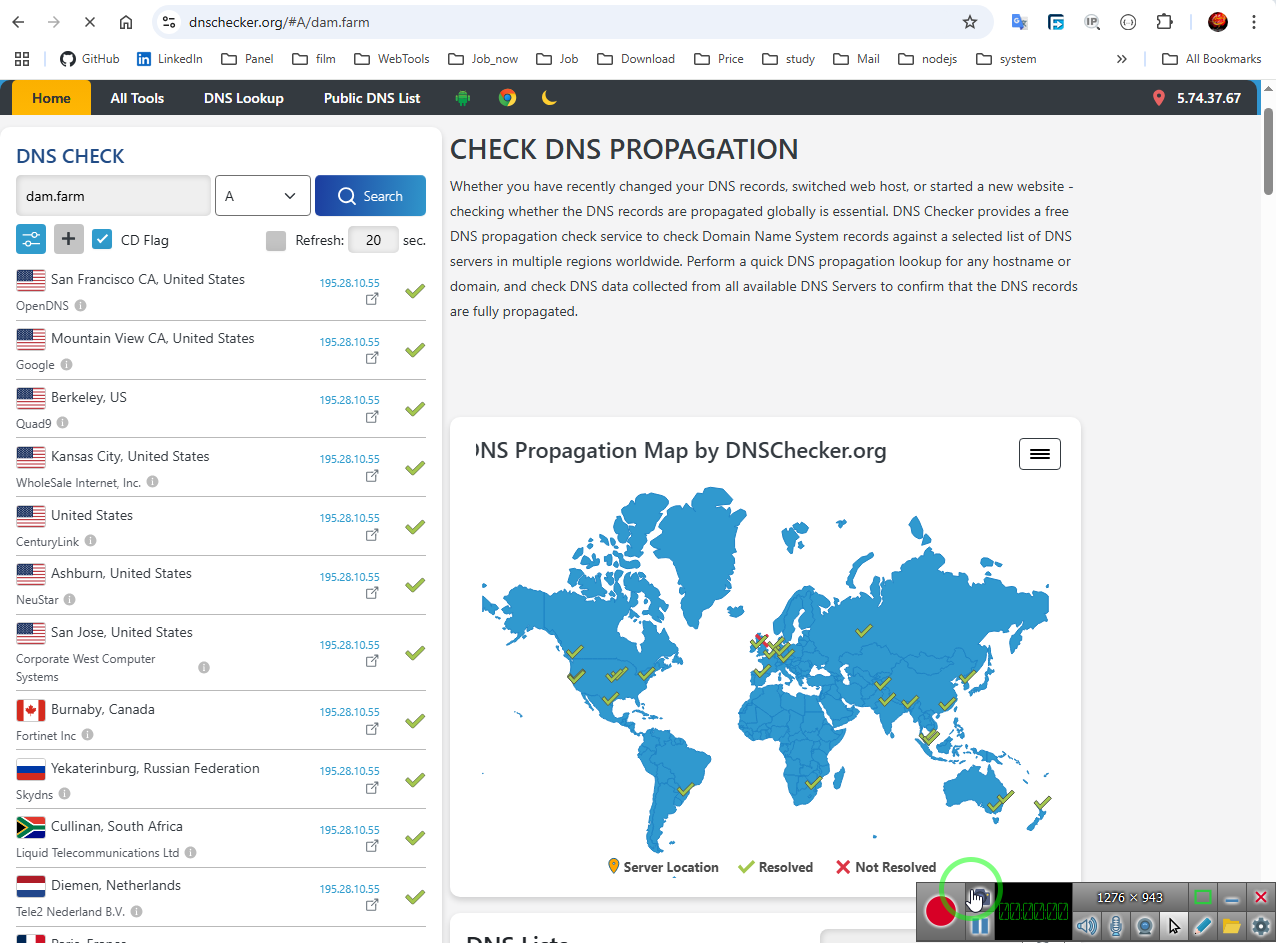Open external link for Burnaby, Canada result
The height and width of the screenshot is (943, 1276).
pos(372,729)
